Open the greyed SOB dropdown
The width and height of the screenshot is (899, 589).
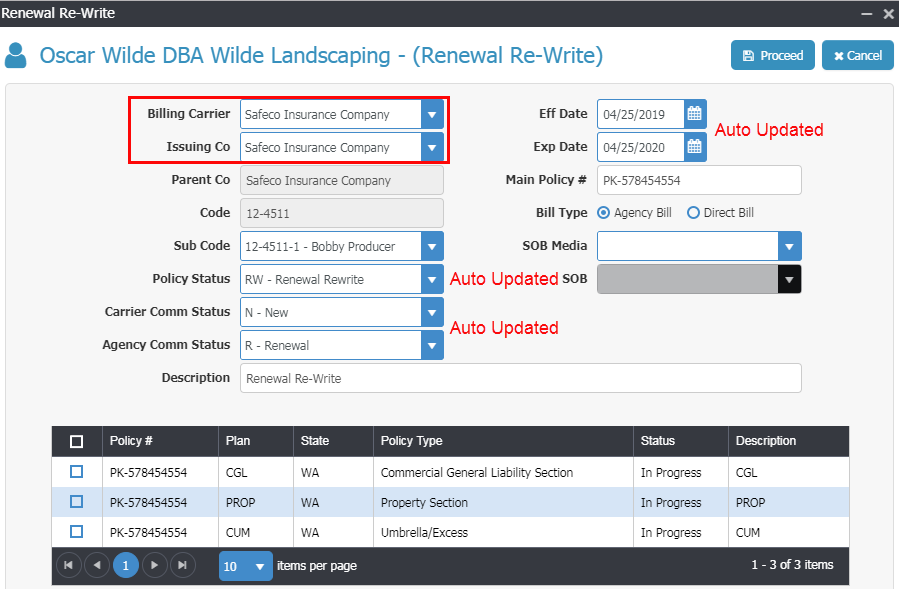tap(789, 279)
